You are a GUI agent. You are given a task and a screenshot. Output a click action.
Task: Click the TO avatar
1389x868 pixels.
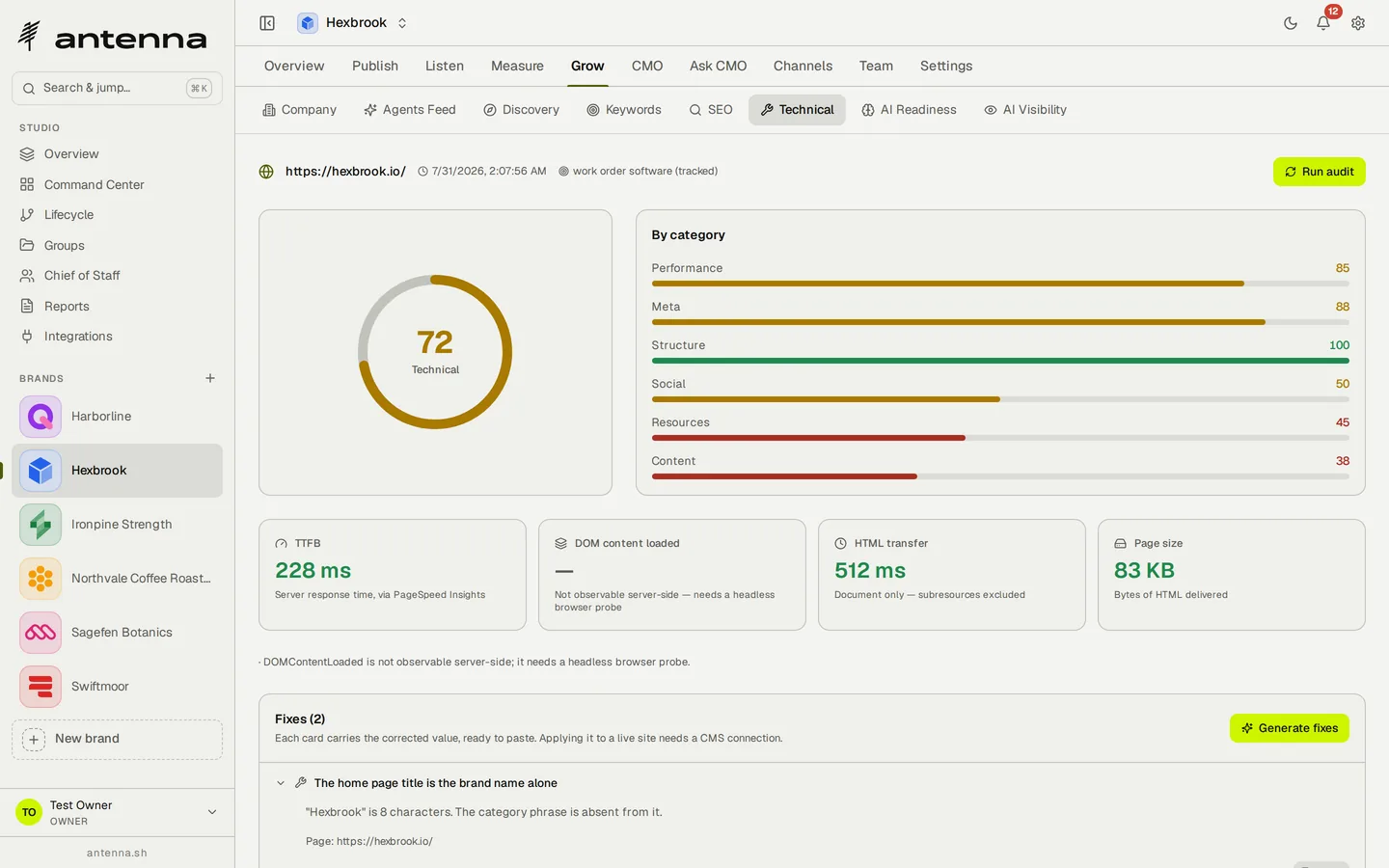tap(29, 812)
